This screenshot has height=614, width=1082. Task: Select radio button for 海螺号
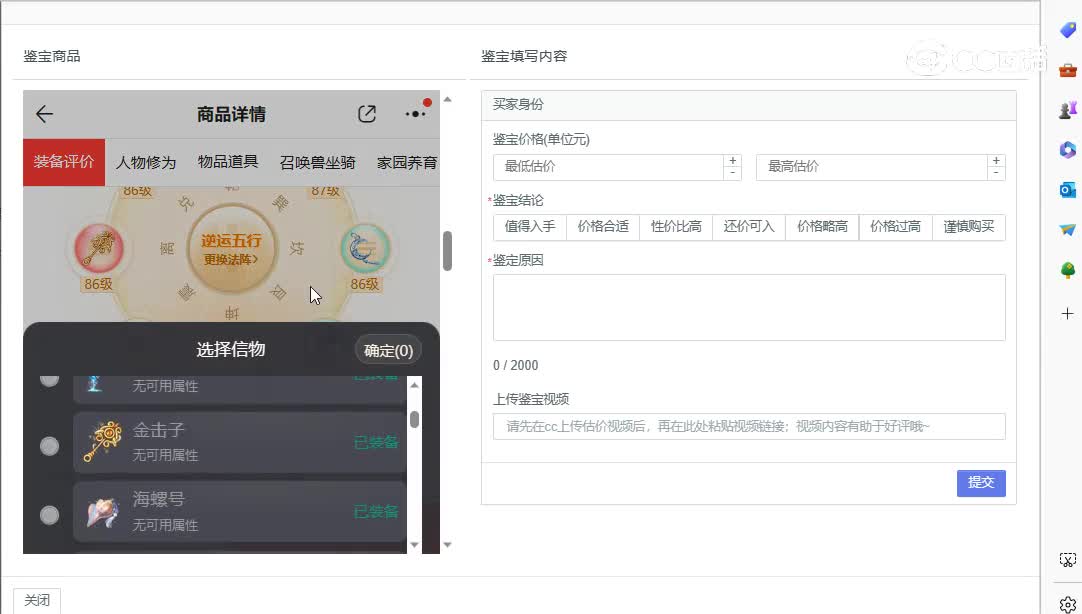(49, 515)
